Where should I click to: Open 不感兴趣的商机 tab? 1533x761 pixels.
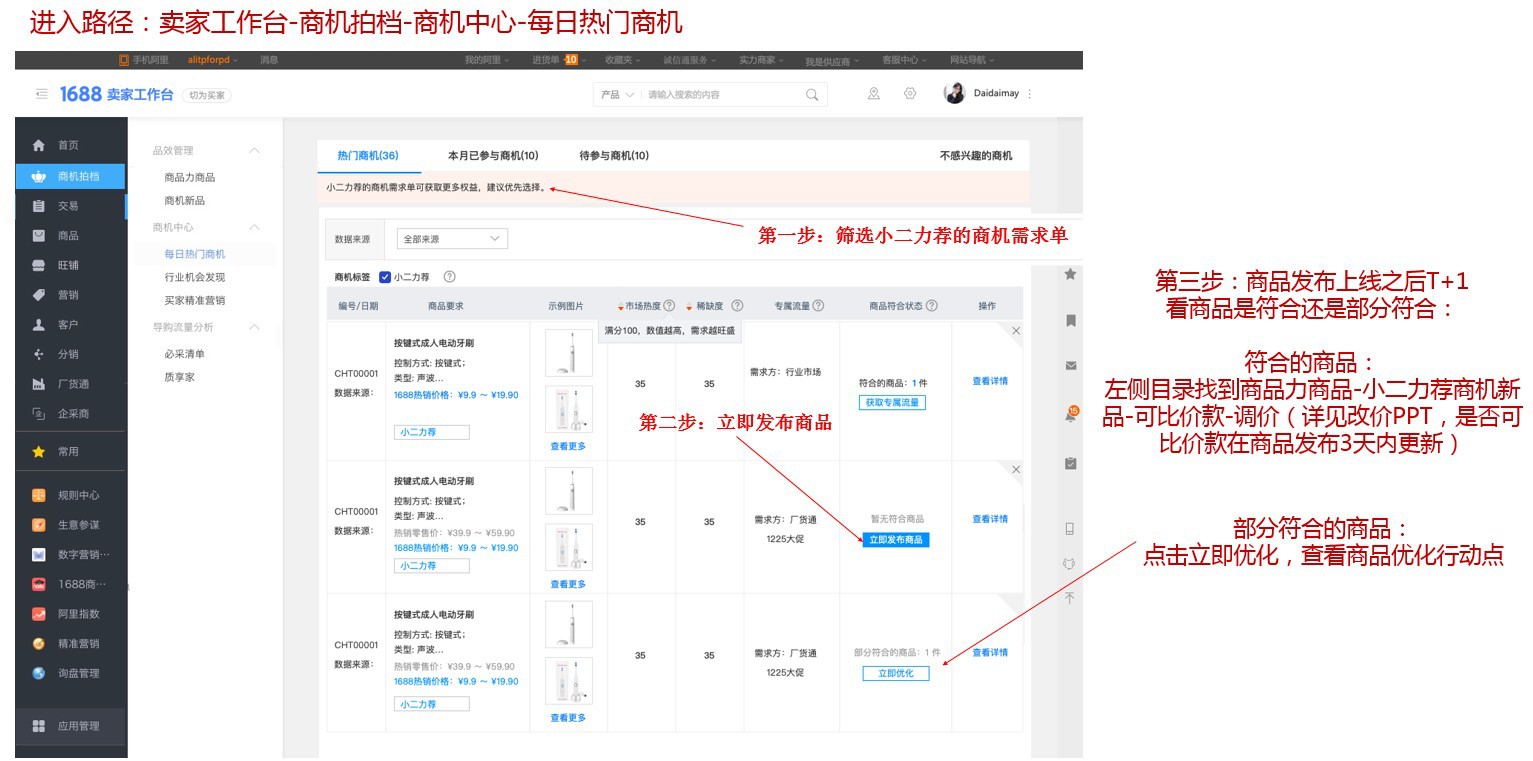[976, 156]
